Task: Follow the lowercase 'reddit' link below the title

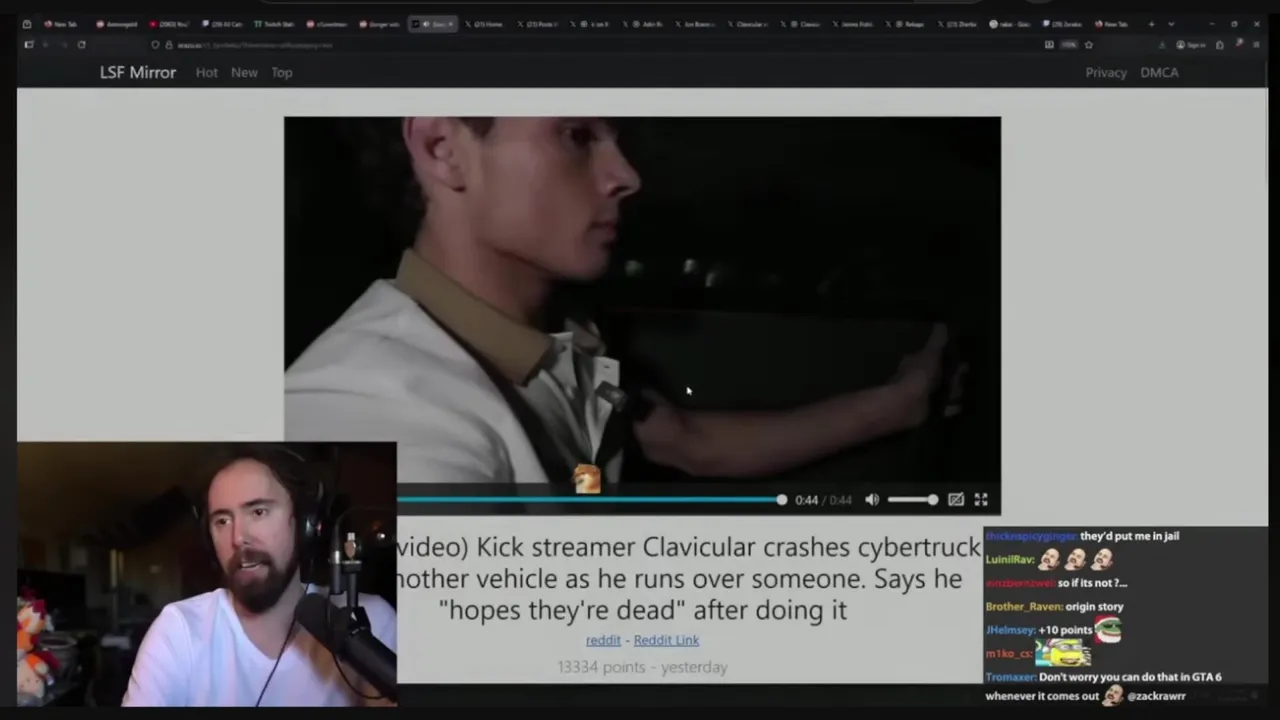Action: click(603, 640)
